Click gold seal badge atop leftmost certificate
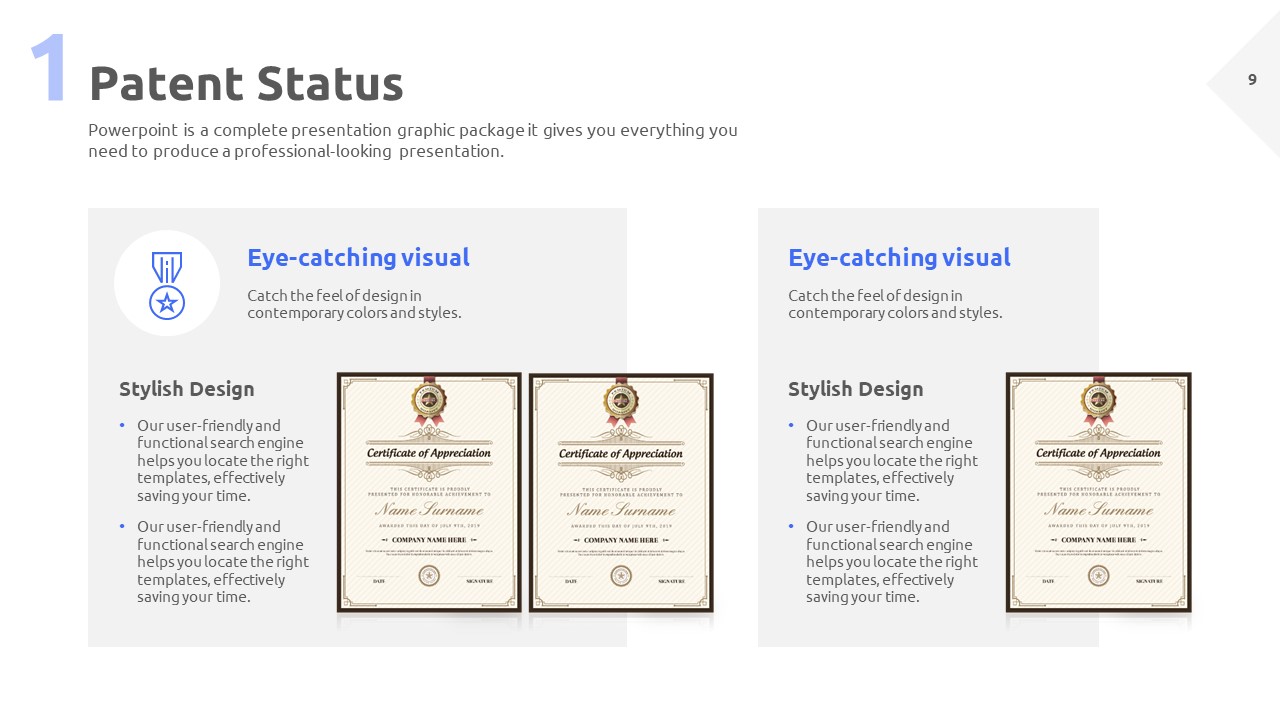Screen dimensions: 1280x720 (x=429, y=402)
